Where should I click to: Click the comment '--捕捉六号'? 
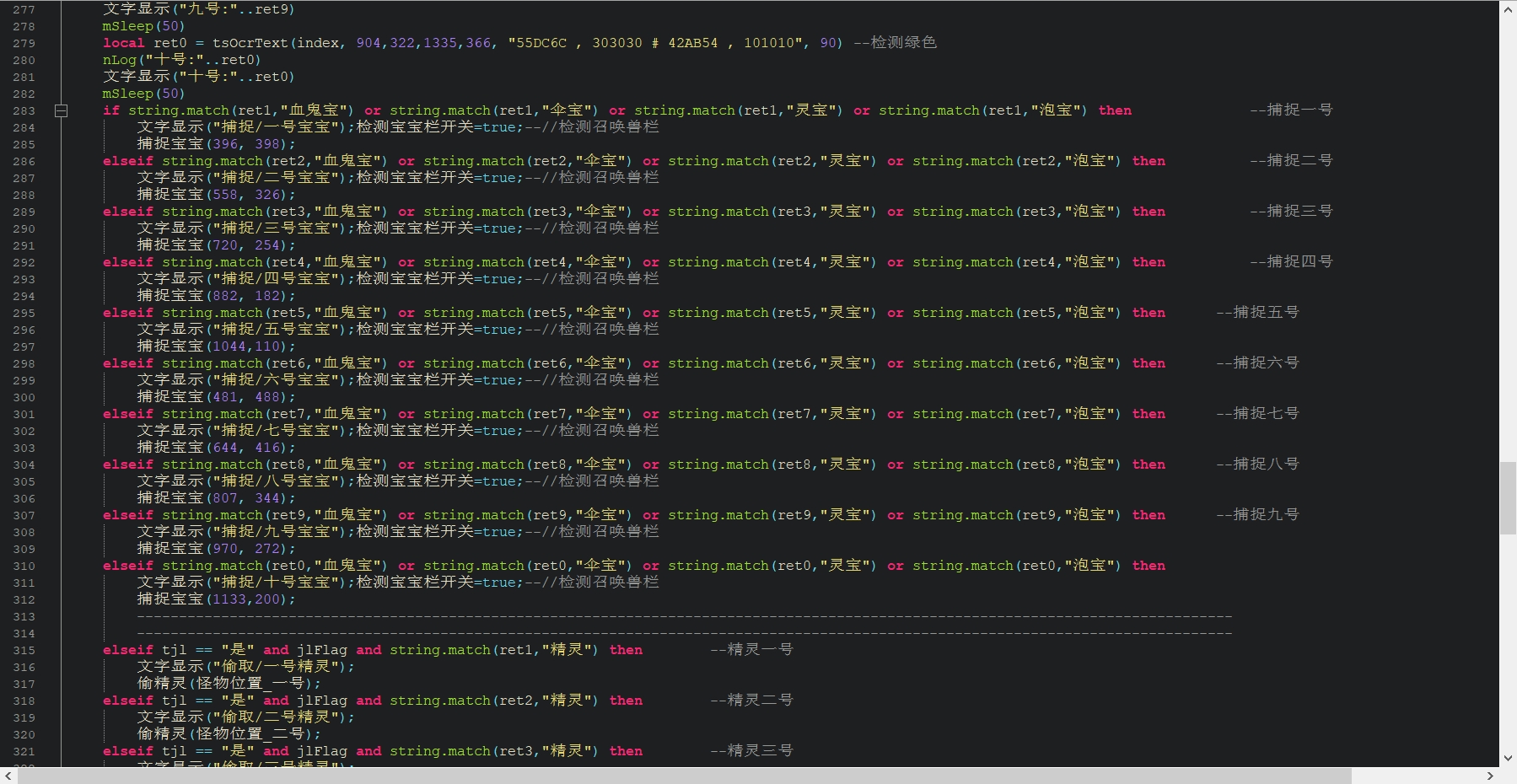1257,362
